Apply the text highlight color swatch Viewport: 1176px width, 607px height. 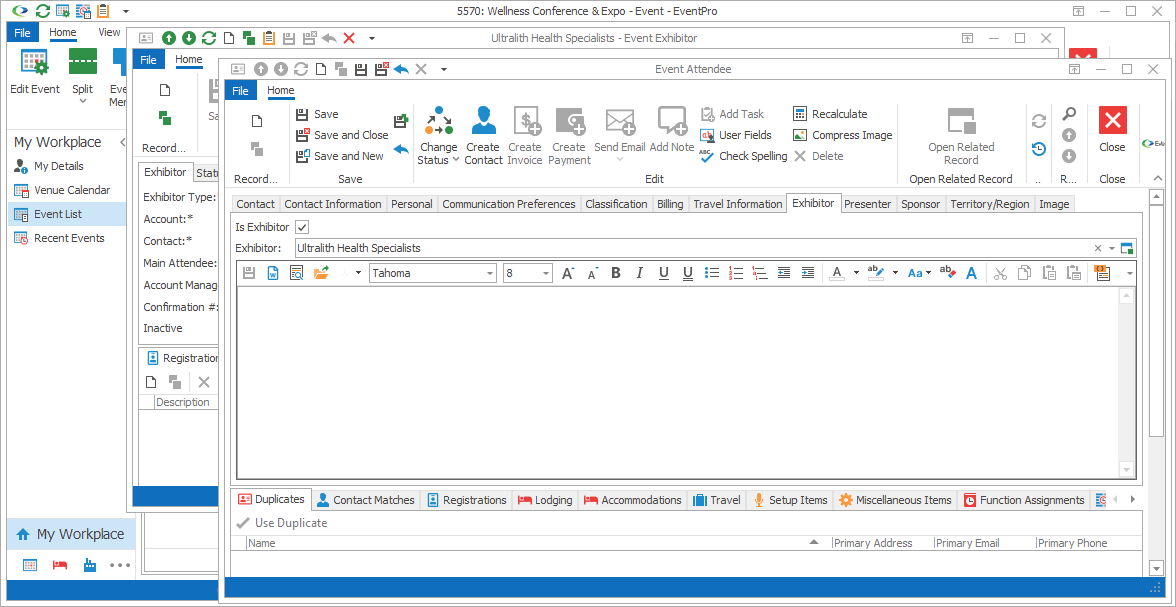[x=875, y=274]
